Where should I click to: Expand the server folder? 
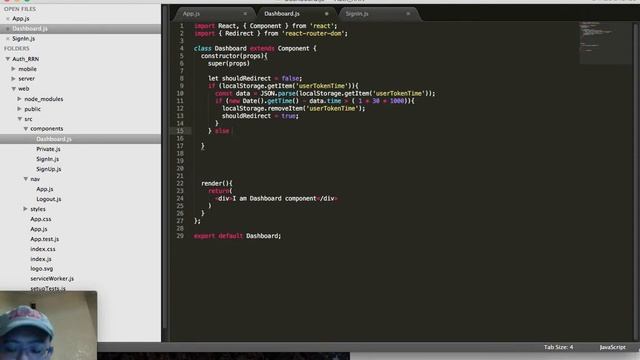click(13, 78)
